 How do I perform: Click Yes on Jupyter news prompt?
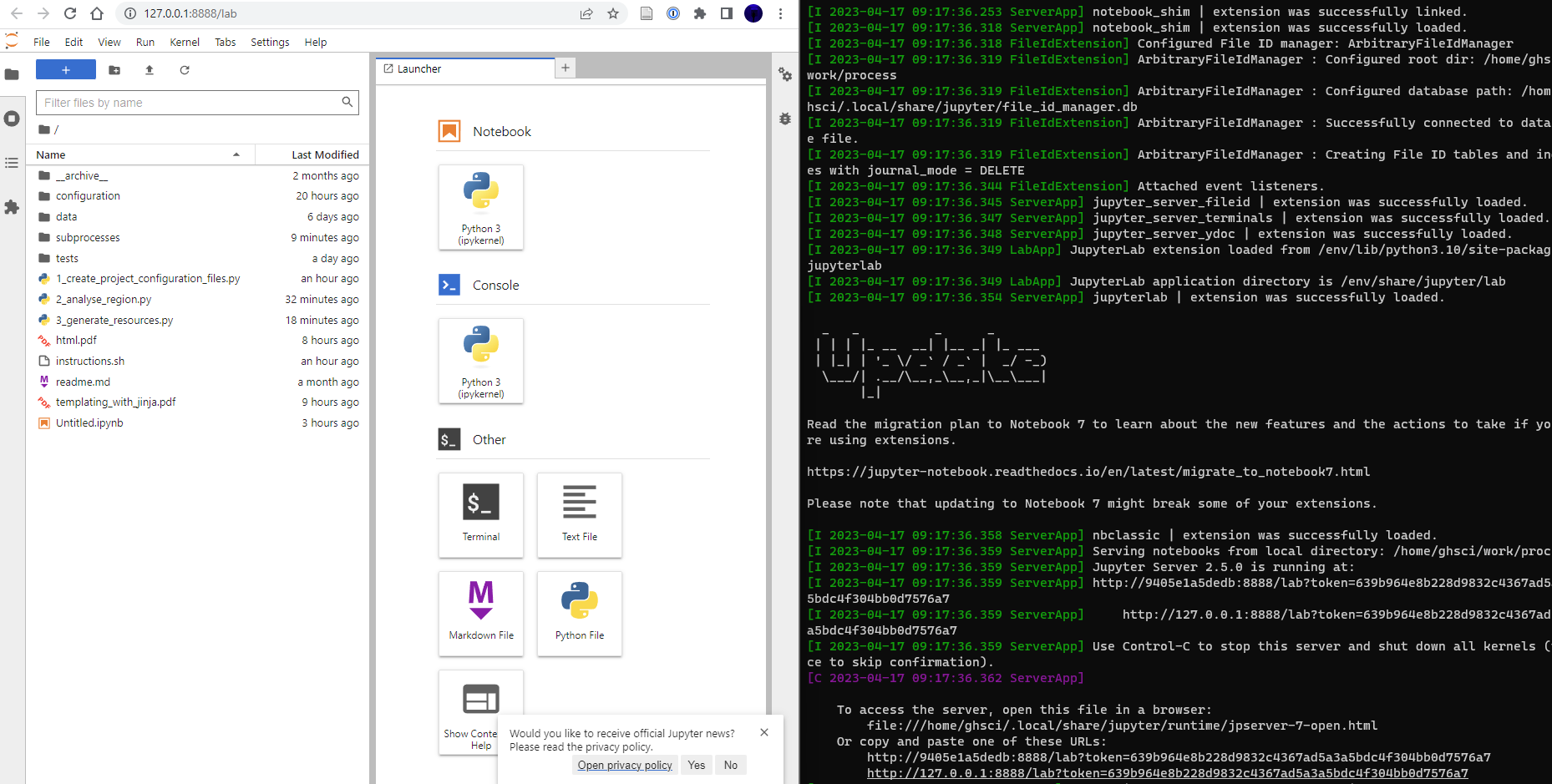(x=697, y=766)
